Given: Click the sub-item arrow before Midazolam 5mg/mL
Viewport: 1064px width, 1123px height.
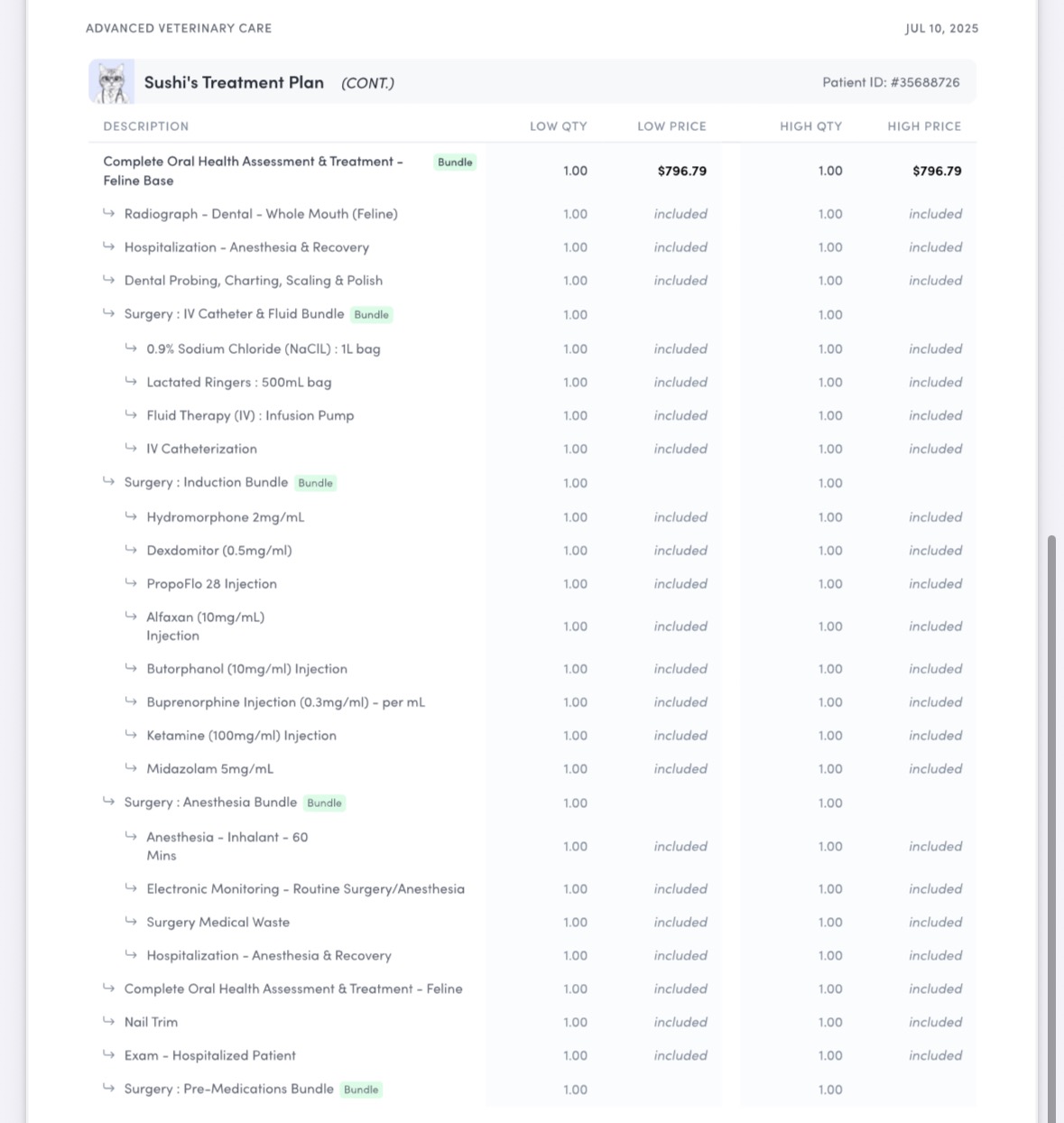Looking at the screenshot, I should point(131,768).
